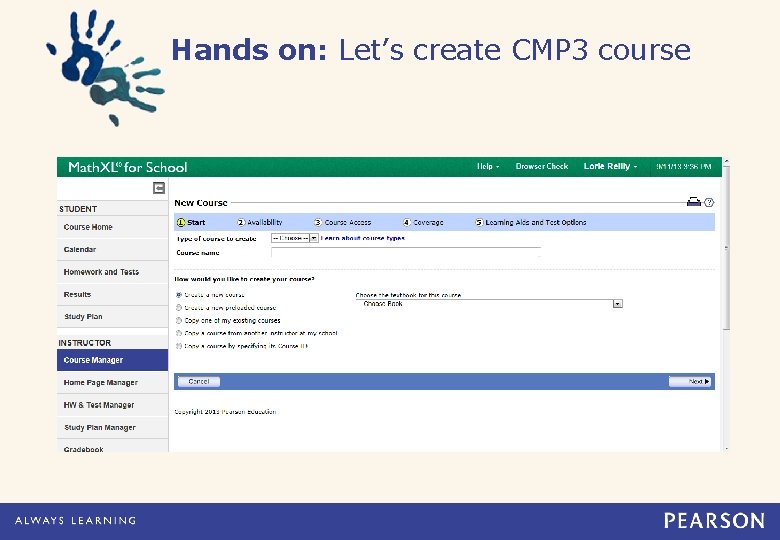Open the Help menu in header

point(488,166)
